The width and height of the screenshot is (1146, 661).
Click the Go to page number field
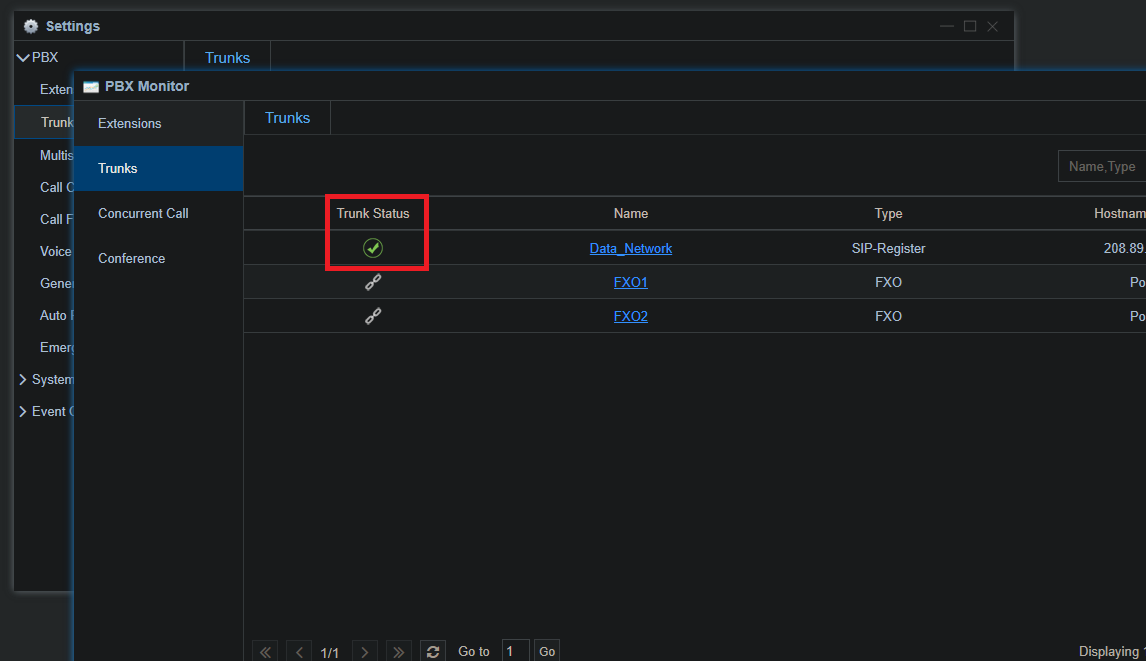click(515, 651)
